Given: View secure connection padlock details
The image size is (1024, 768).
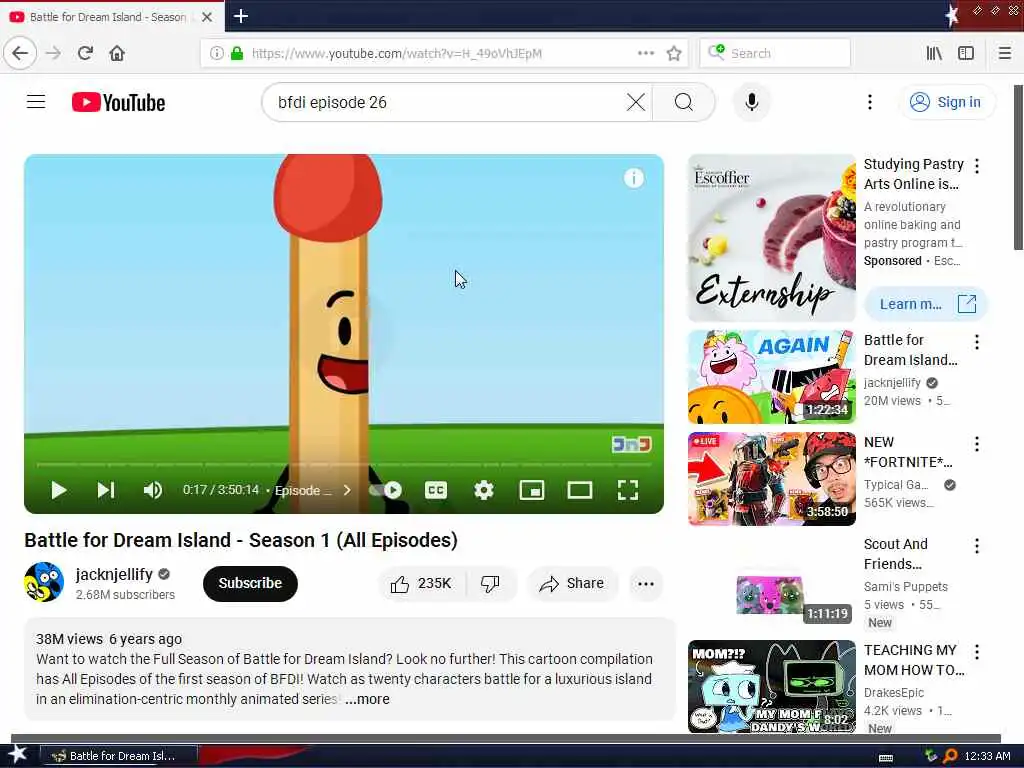Looking at the screenshot, I should coord(237,53).
